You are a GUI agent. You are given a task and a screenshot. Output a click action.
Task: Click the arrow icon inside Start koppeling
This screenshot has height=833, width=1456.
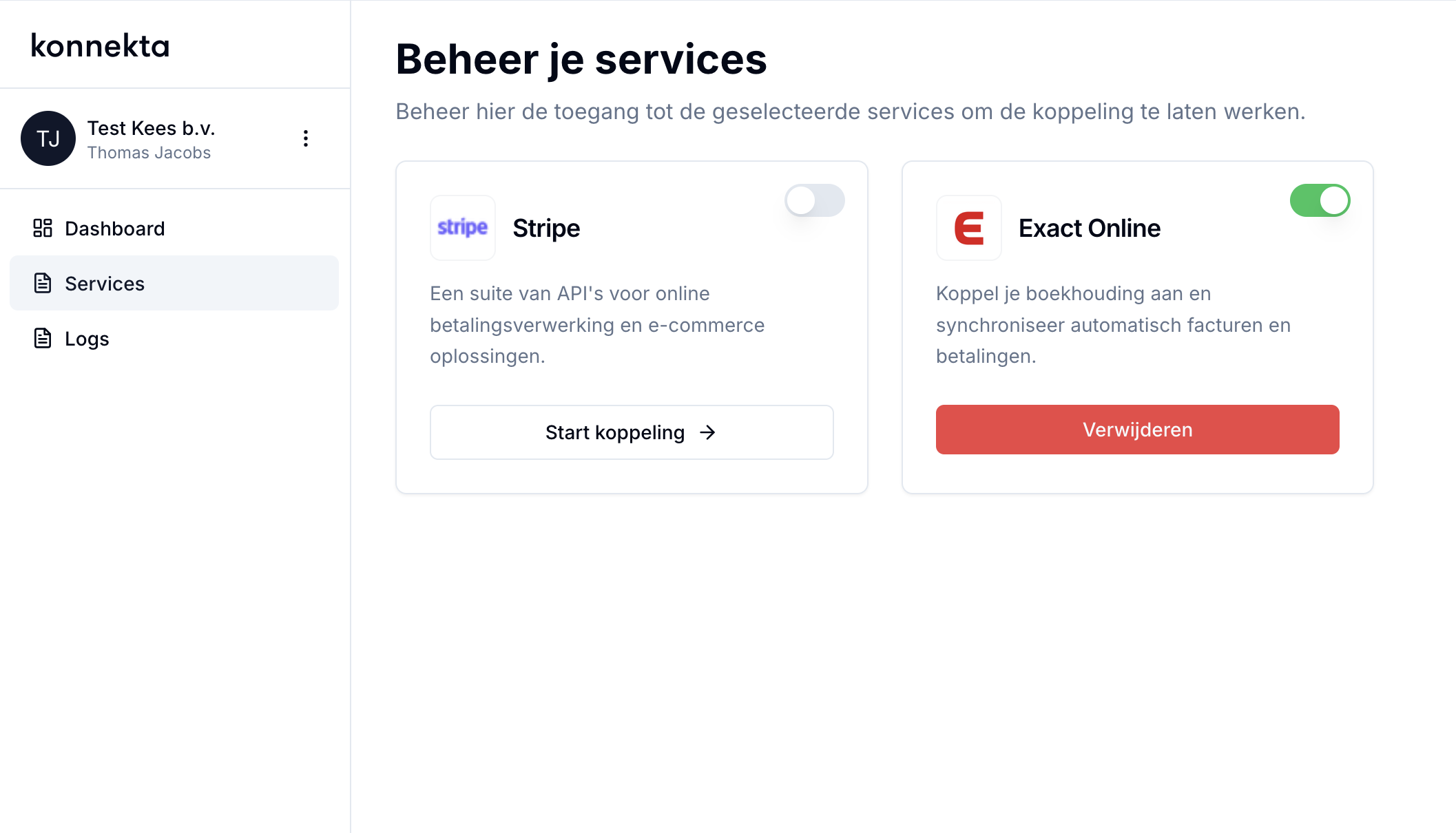pyautogui.click(x=708, y=432)
